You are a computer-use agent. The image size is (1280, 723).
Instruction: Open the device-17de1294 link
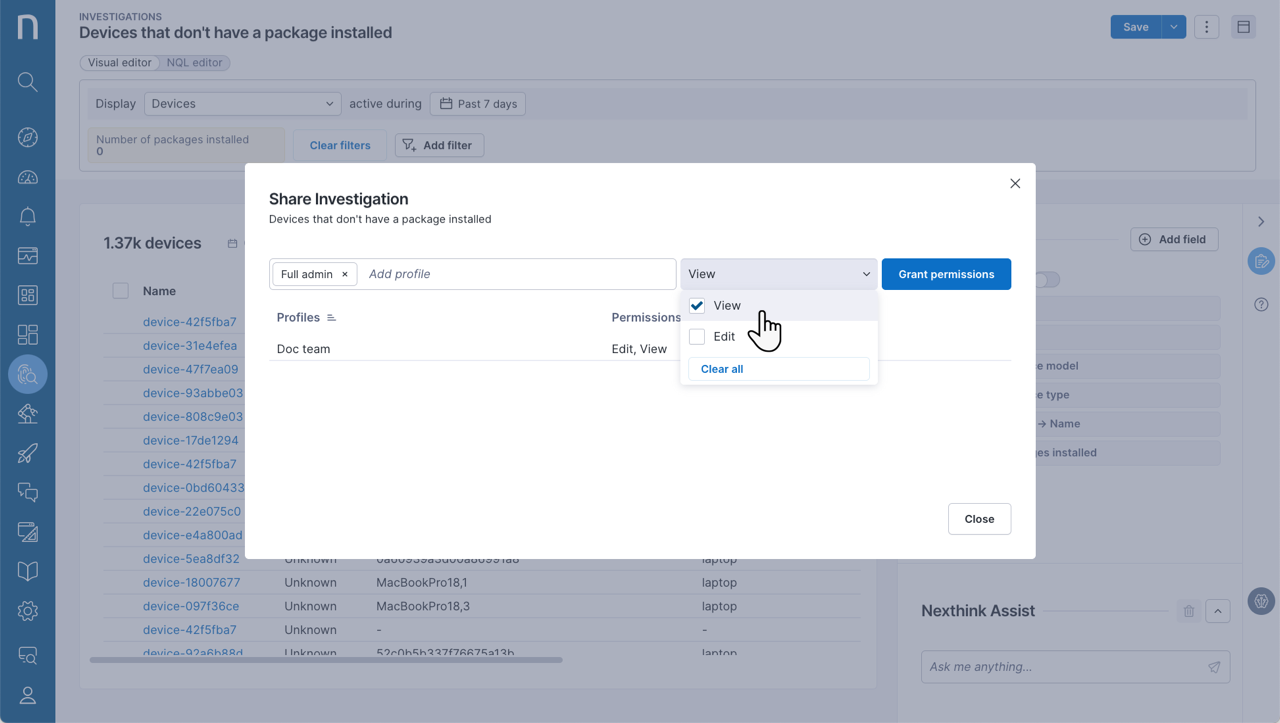coord(191,439)
